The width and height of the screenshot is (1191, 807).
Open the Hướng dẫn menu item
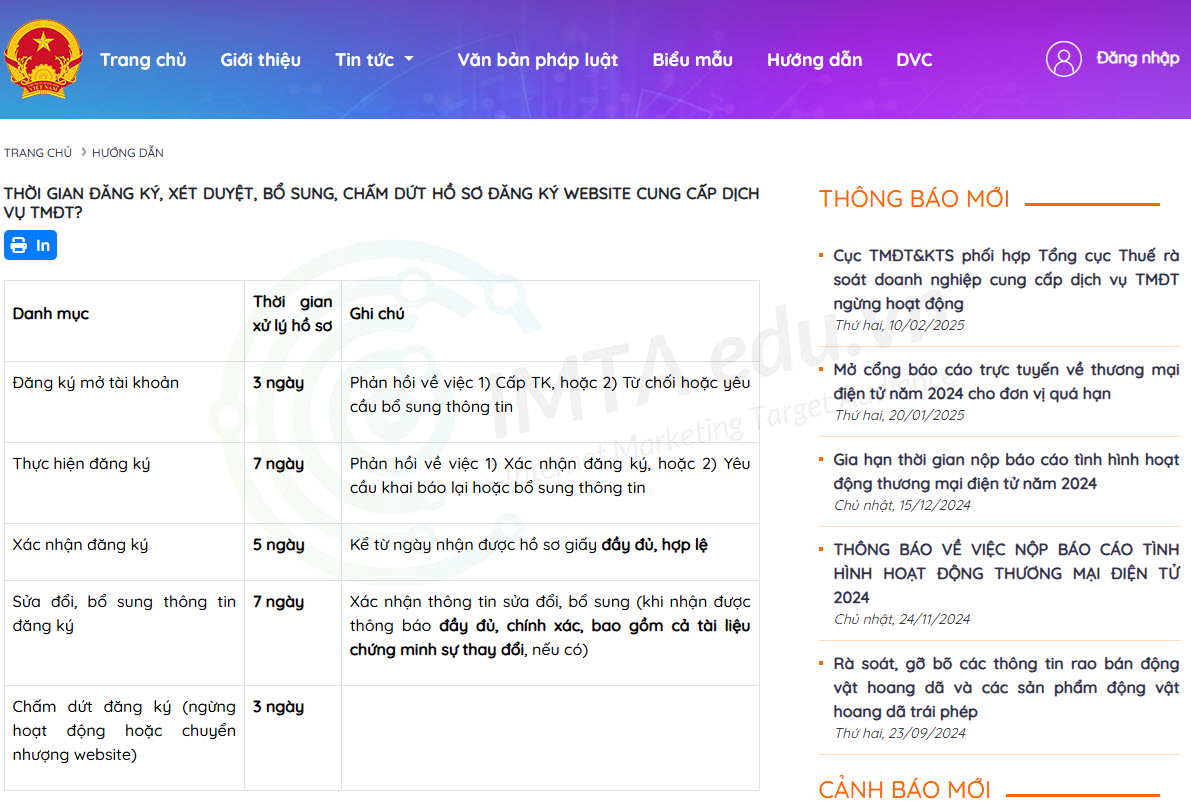pos(814,59)
